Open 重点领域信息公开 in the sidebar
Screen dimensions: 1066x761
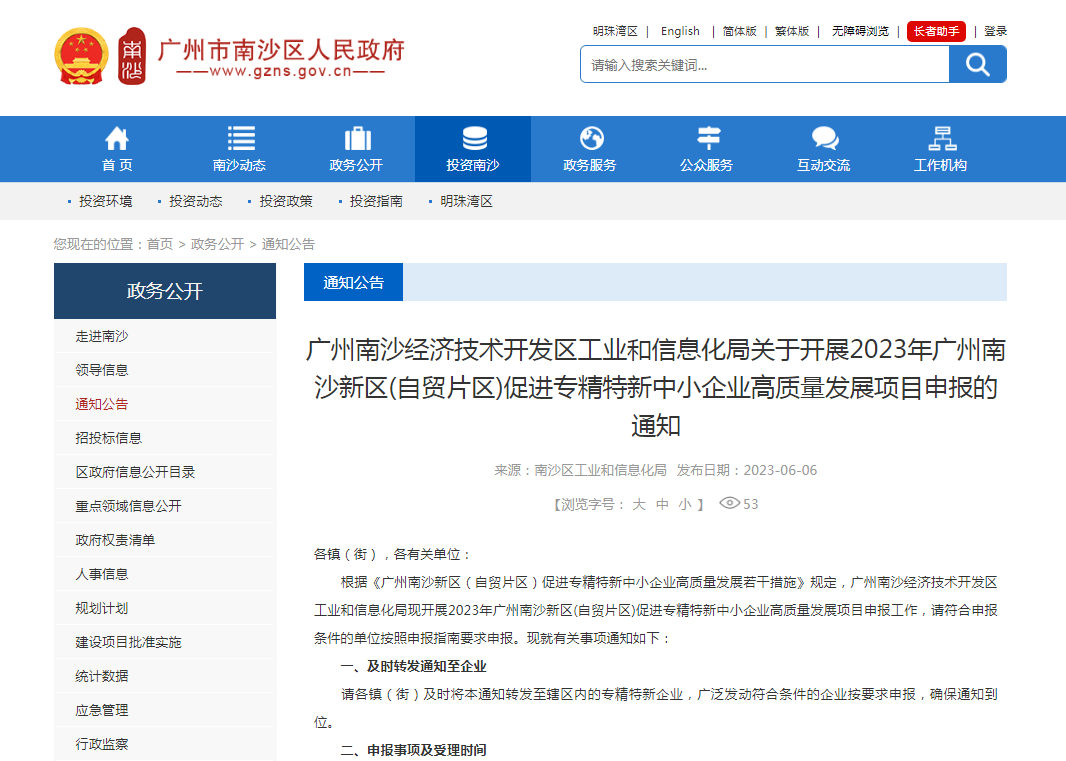[128, 506]
